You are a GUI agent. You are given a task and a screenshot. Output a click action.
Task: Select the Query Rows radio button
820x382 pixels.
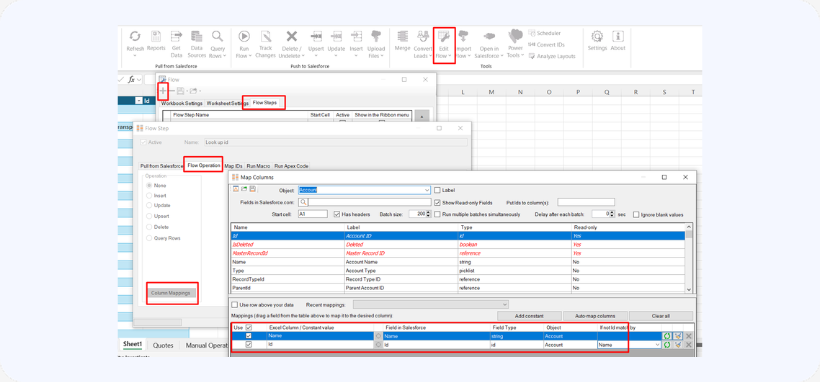coord(149,238)
